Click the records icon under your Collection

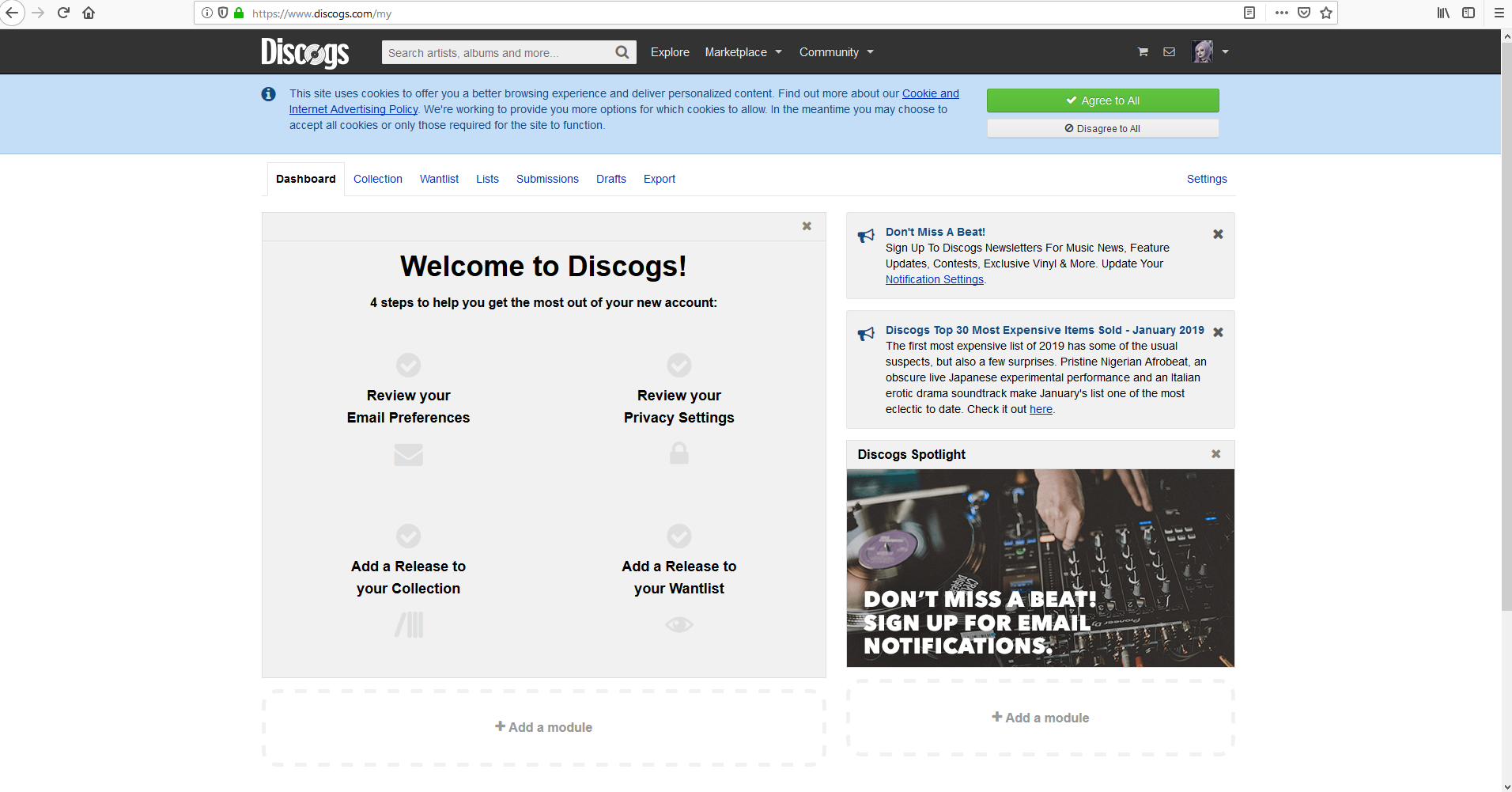click(409, 625)
